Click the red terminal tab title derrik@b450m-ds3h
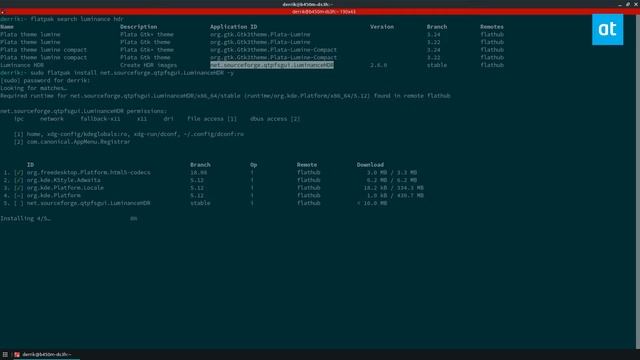Viewport: 640px width, 360px height. pyautogui.click(x=324, y=12)
